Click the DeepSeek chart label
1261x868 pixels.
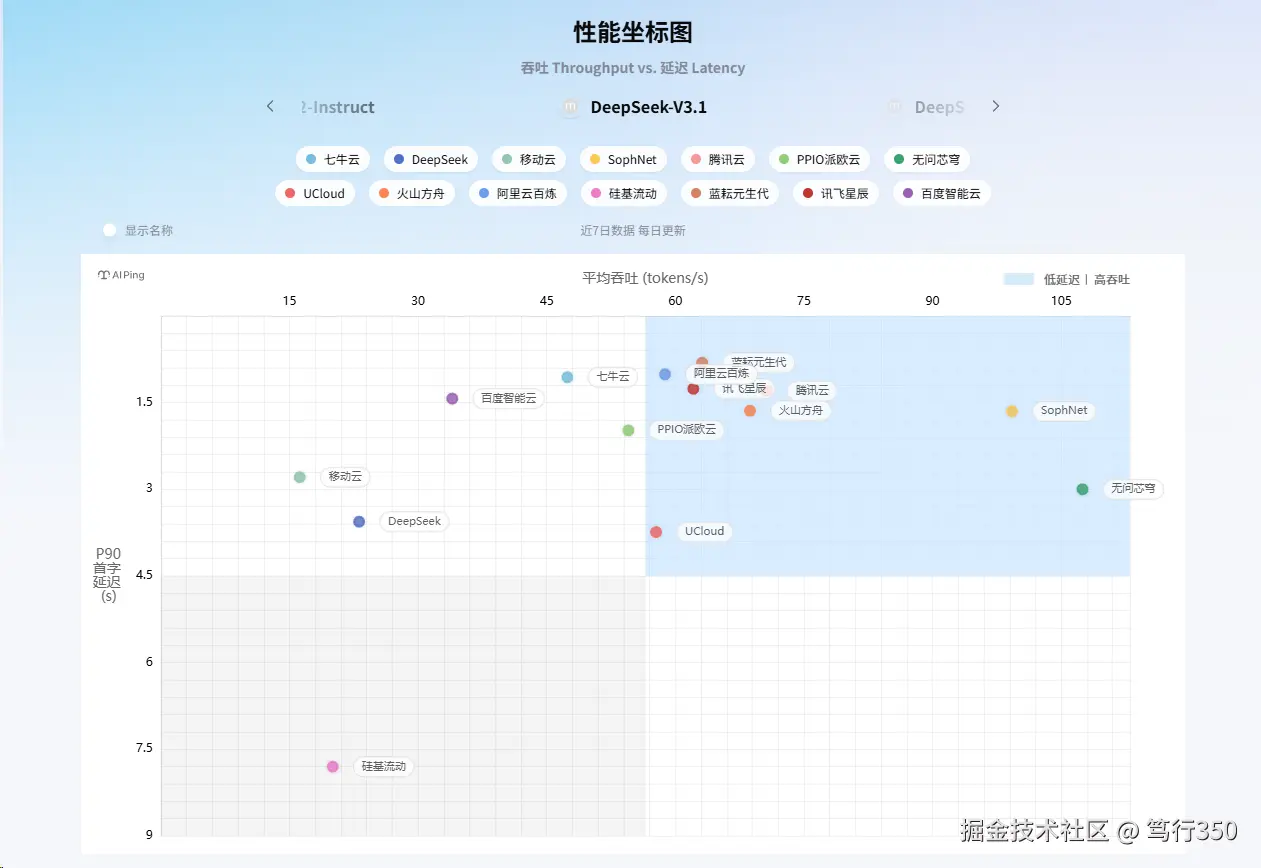(x=414, y=521)
